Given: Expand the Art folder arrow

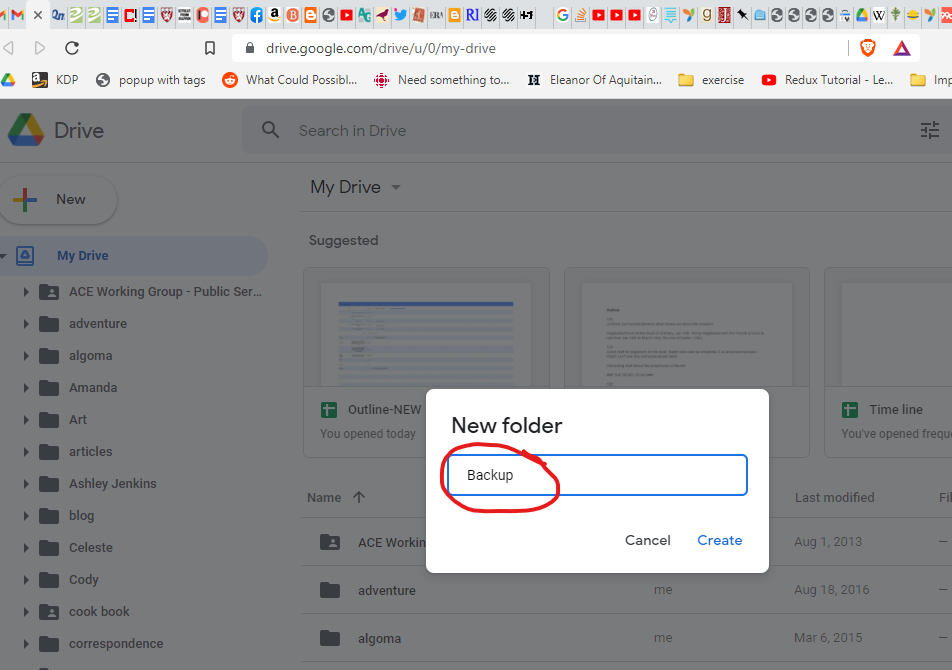Looking at the screenshot, I should click(x=26, y=420).
